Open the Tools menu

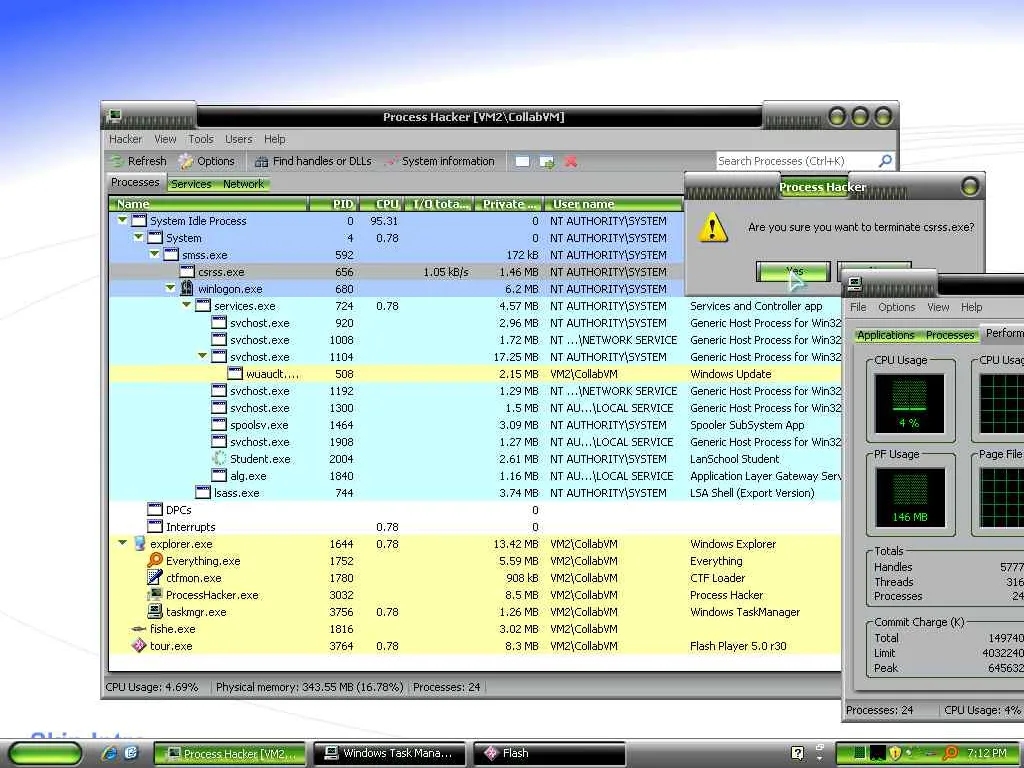[201, 139]
